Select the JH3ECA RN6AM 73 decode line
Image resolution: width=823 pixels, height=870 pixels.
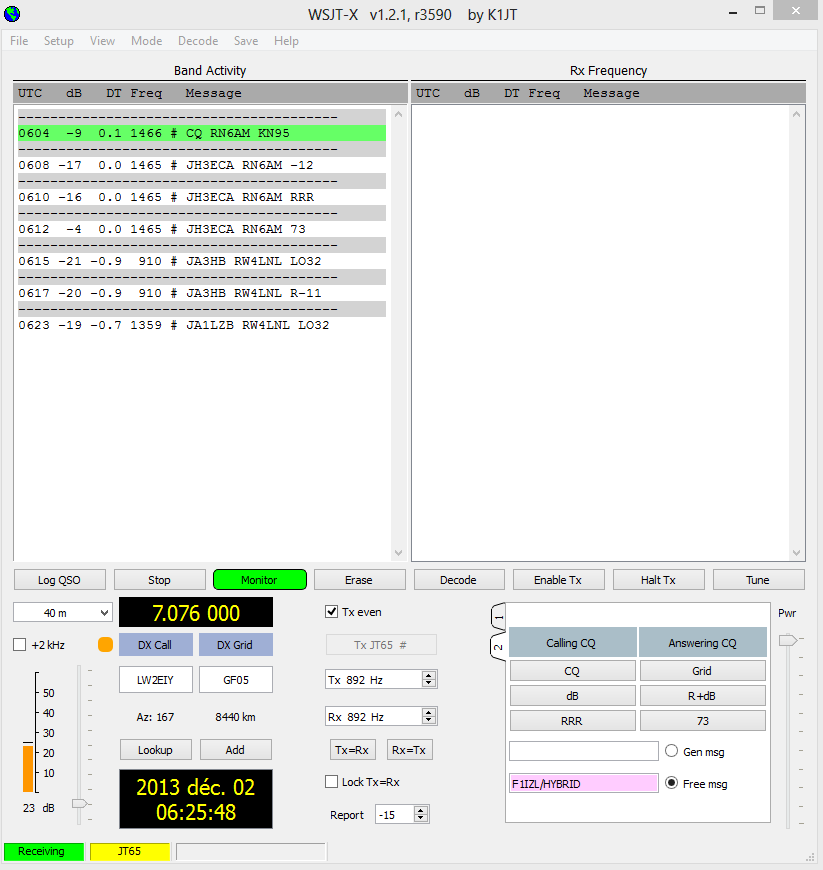pyautogui.click(x=202, y=229)
